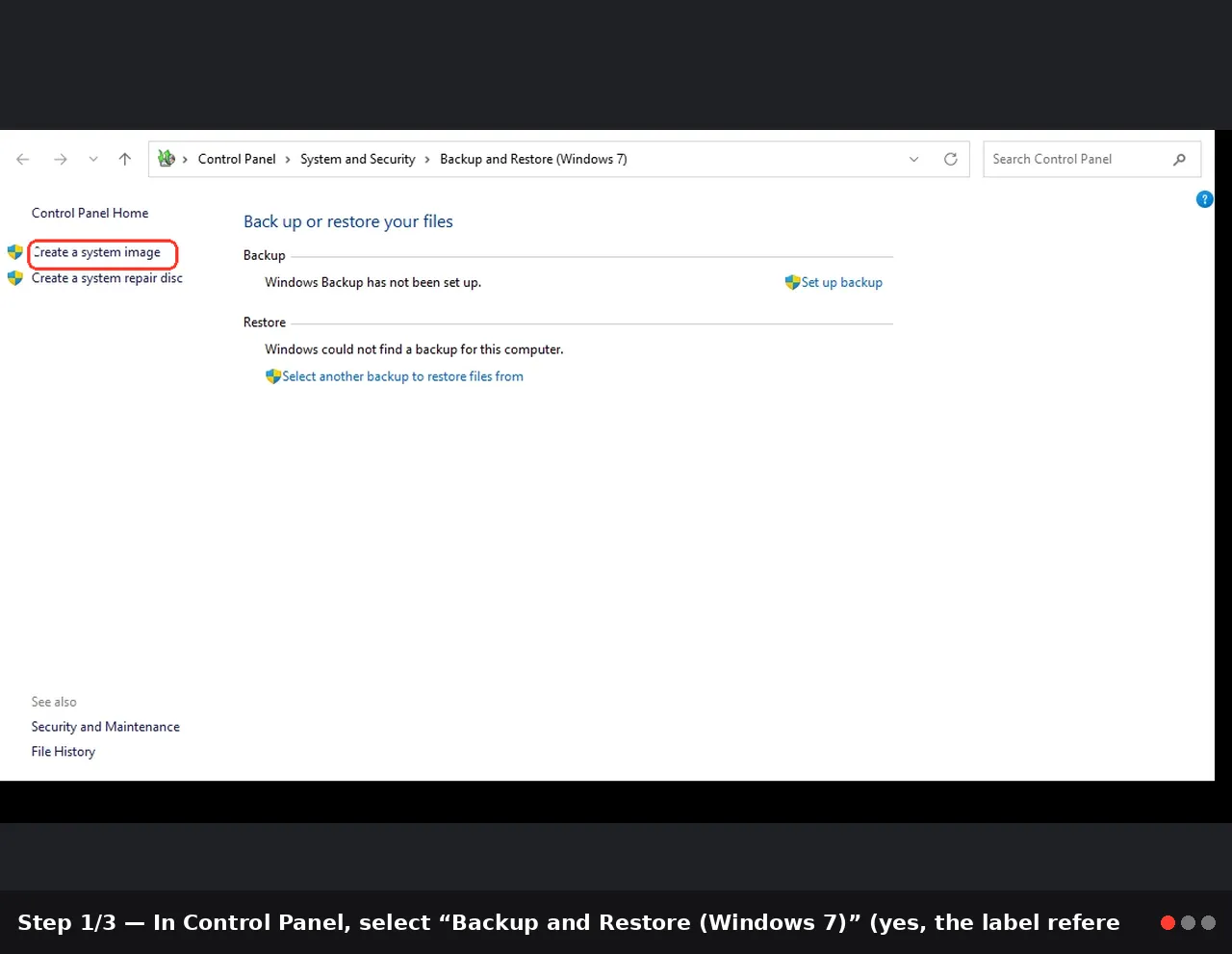
Task: Go to third step indicator dot
Action: click(x=1209, y=922)
